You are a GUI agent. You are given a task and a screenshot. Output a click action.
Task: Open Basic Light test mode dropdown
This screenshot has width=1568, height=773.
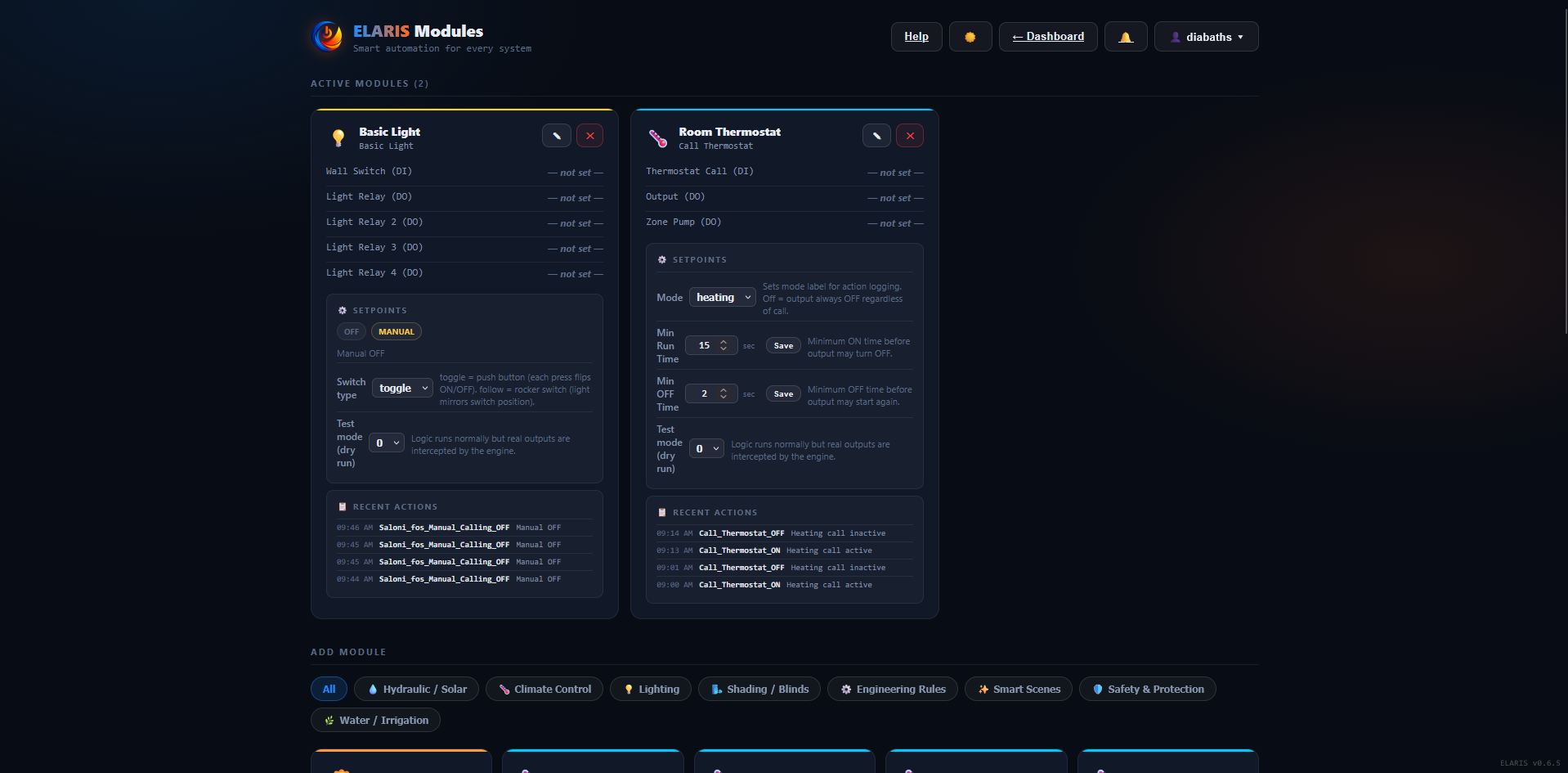[386, 443]
